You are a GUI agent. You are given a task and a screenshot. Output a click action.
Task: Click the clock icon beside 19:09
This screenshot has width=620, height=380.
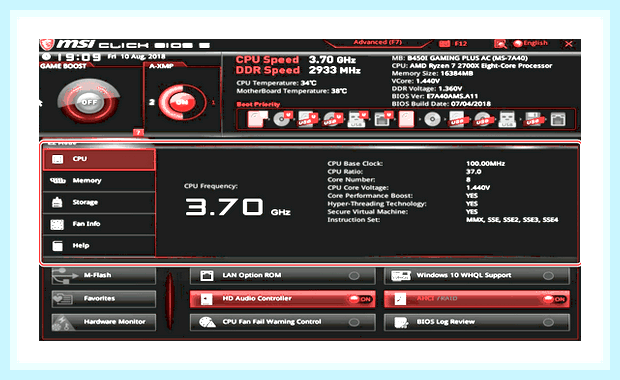(x=47, y=57)
